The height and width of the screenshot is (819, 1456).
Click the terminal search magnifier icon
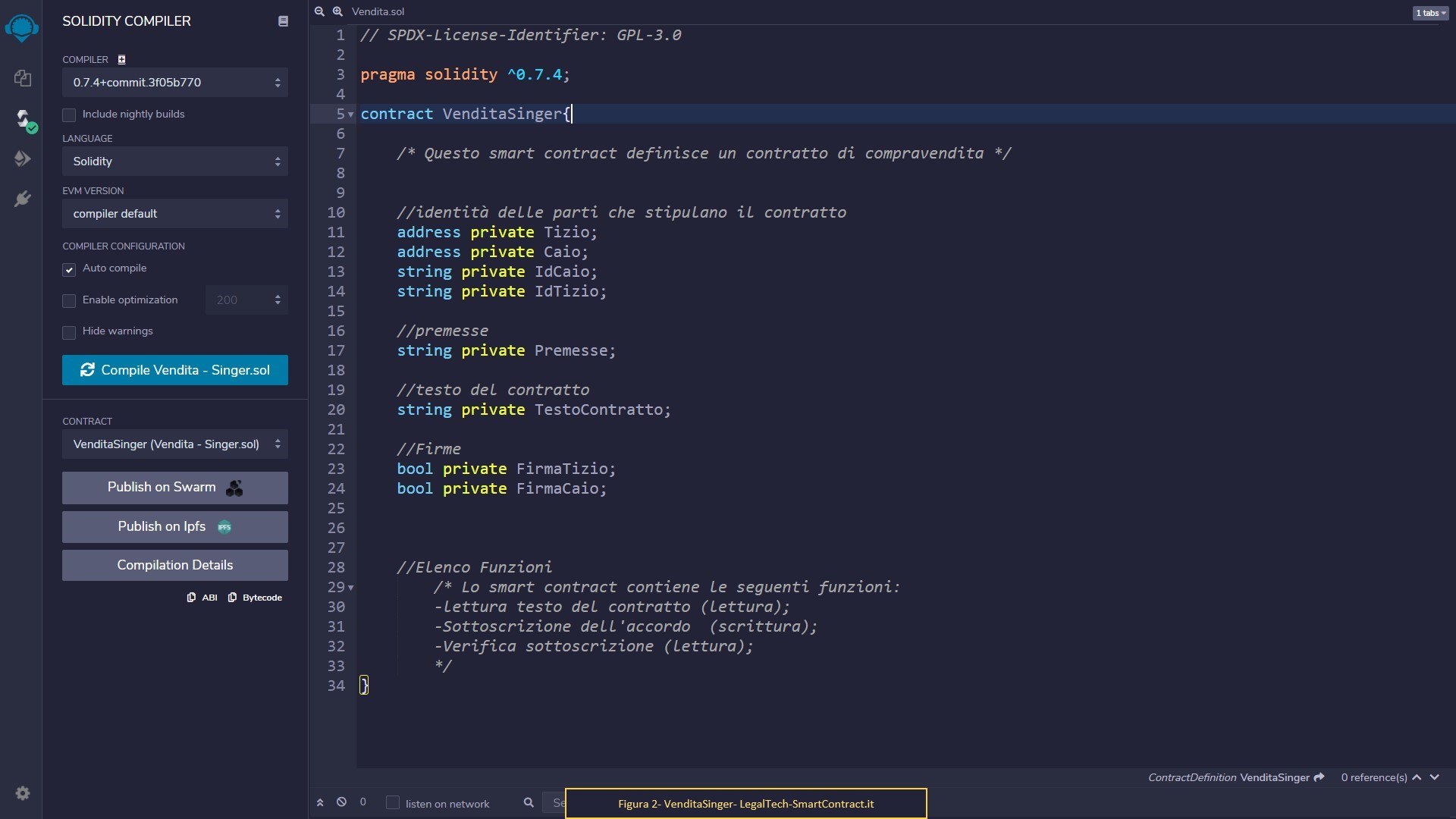529,802
